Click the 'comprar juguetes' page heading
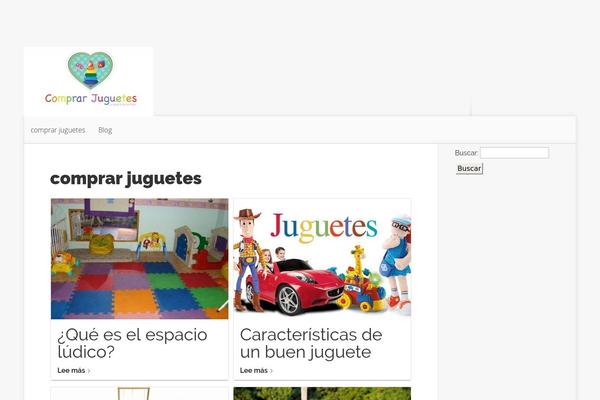 pyautogui.click(x=126, y=178)
